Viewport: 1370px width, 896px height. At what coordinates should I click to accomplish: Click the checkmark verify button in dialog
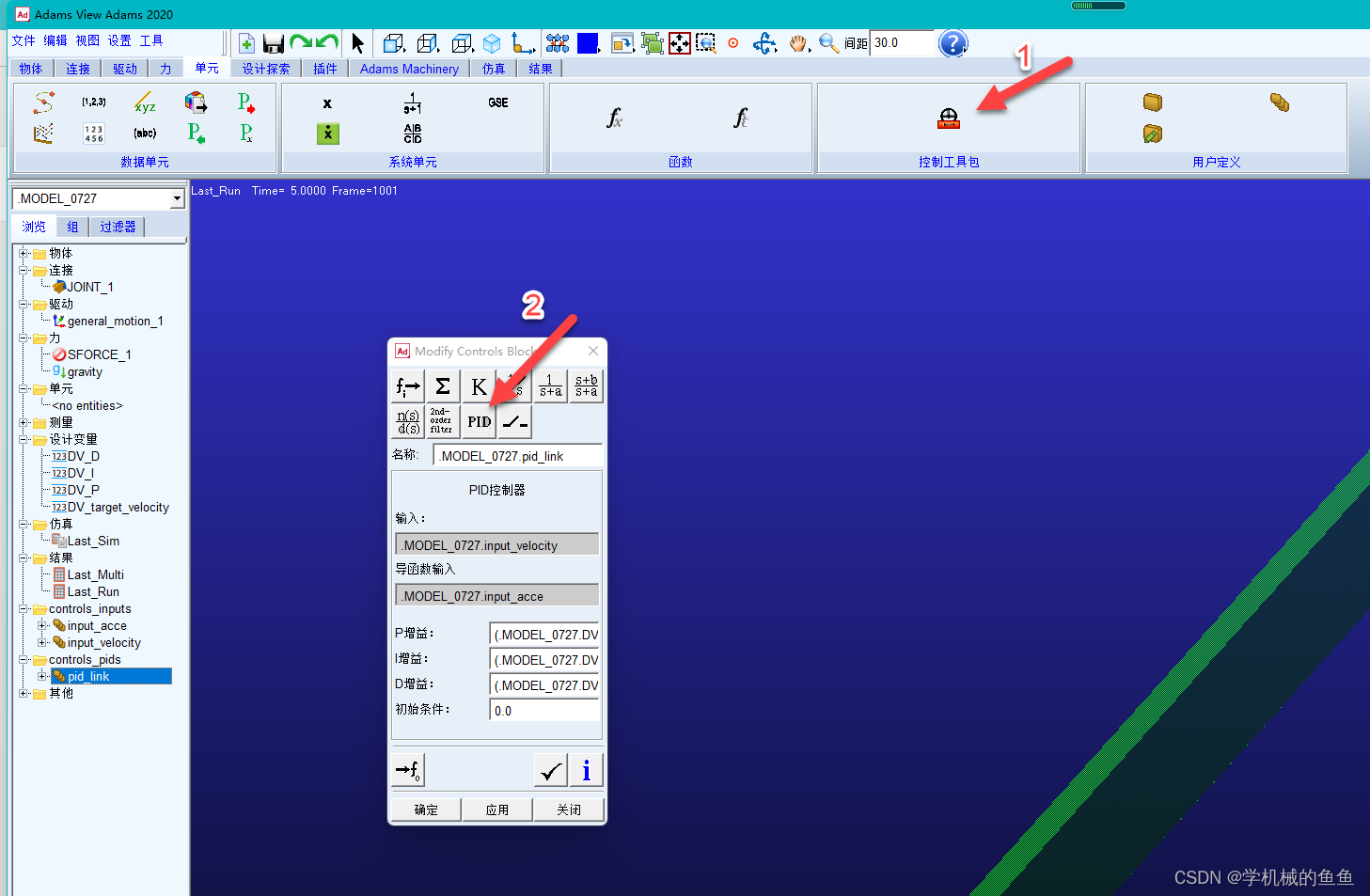pyautogui.click(x=551, y=771)
